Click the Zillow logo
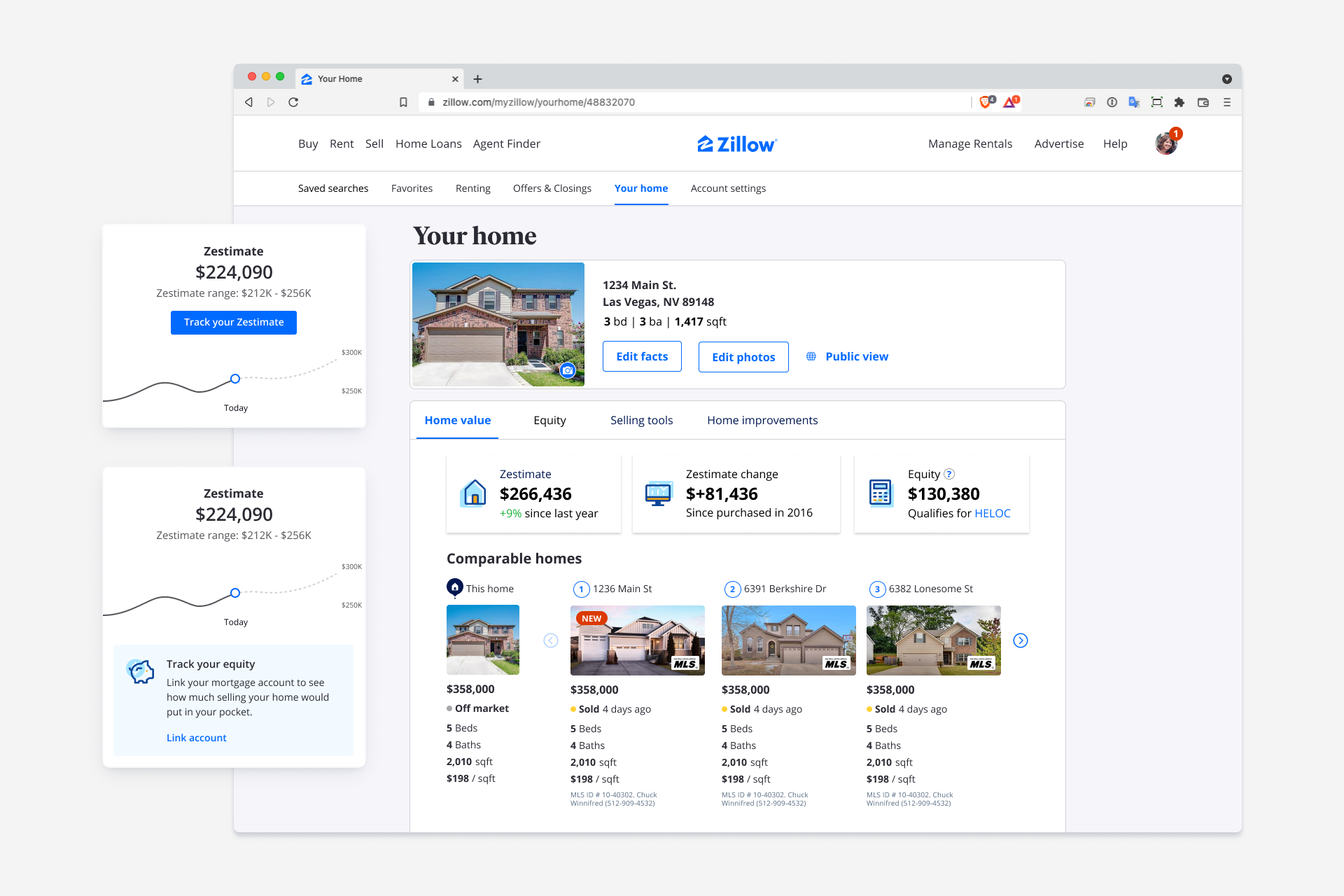This screenshot has width=1344, height=896. point(737,143)
